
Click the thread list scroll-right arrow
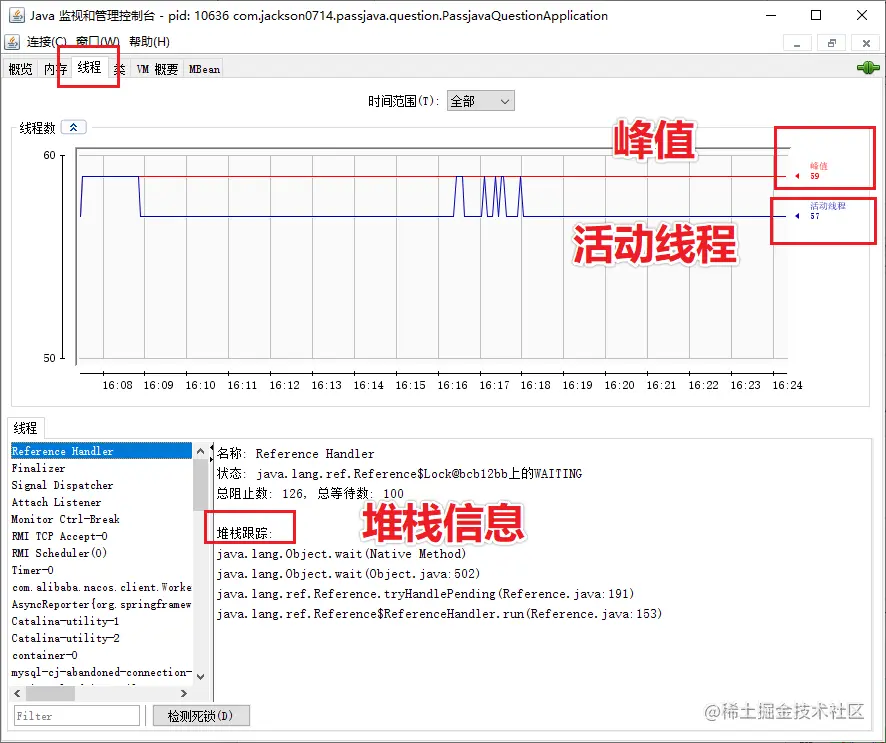tap(184, 693)
